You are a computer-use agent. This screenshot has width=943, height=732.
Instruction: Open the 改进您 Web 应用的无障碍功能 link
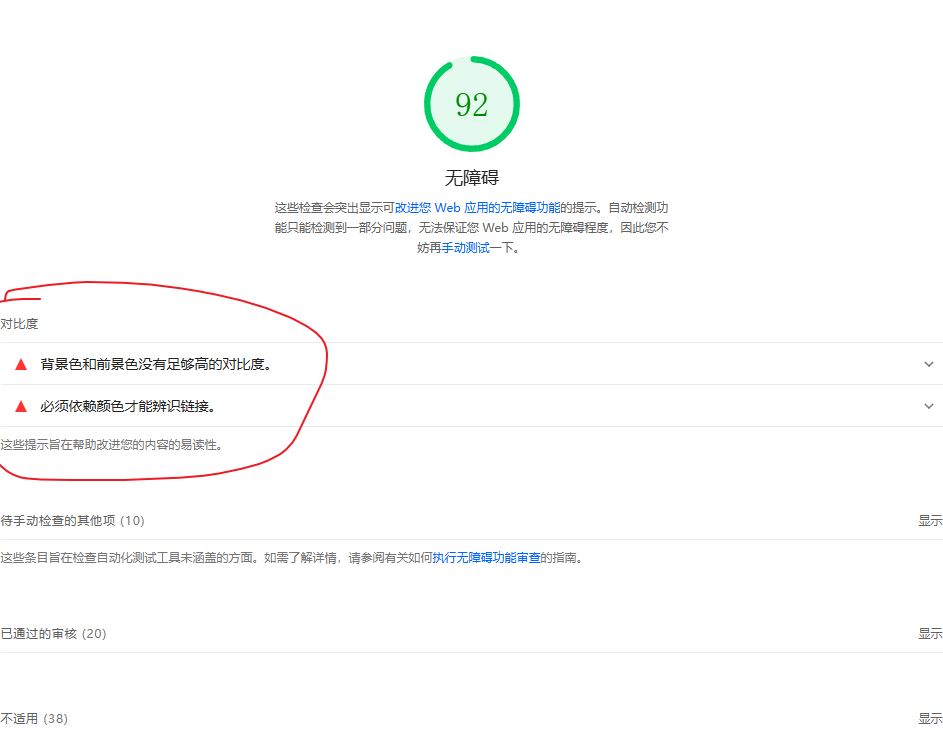coord(477,208)
